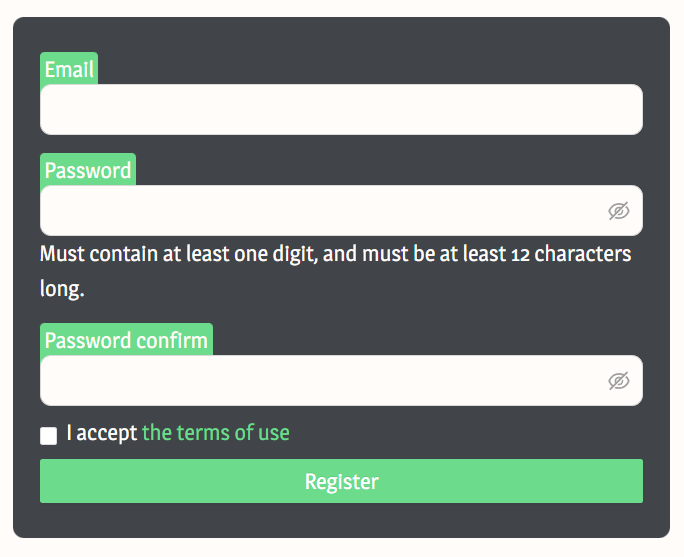This screenshot has width=684, height=557.
Task: Select the Password confirm input field
Action: click(x=320, y=381)
